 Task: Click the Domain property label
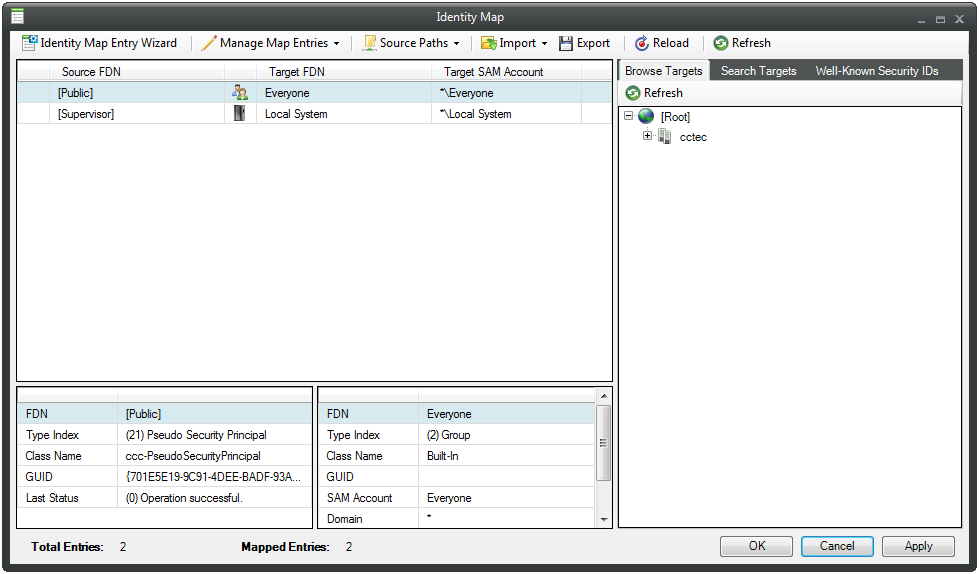coord(344,519)
